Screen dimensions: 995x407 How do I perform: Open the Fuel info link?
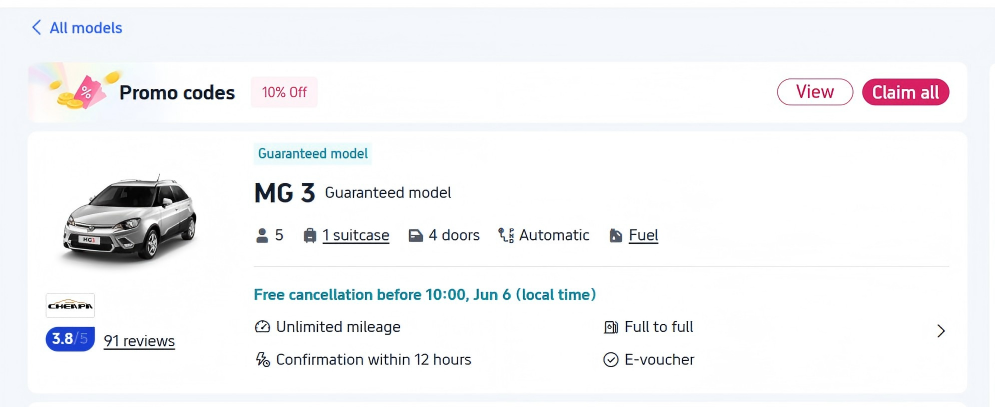click(643, 236)
